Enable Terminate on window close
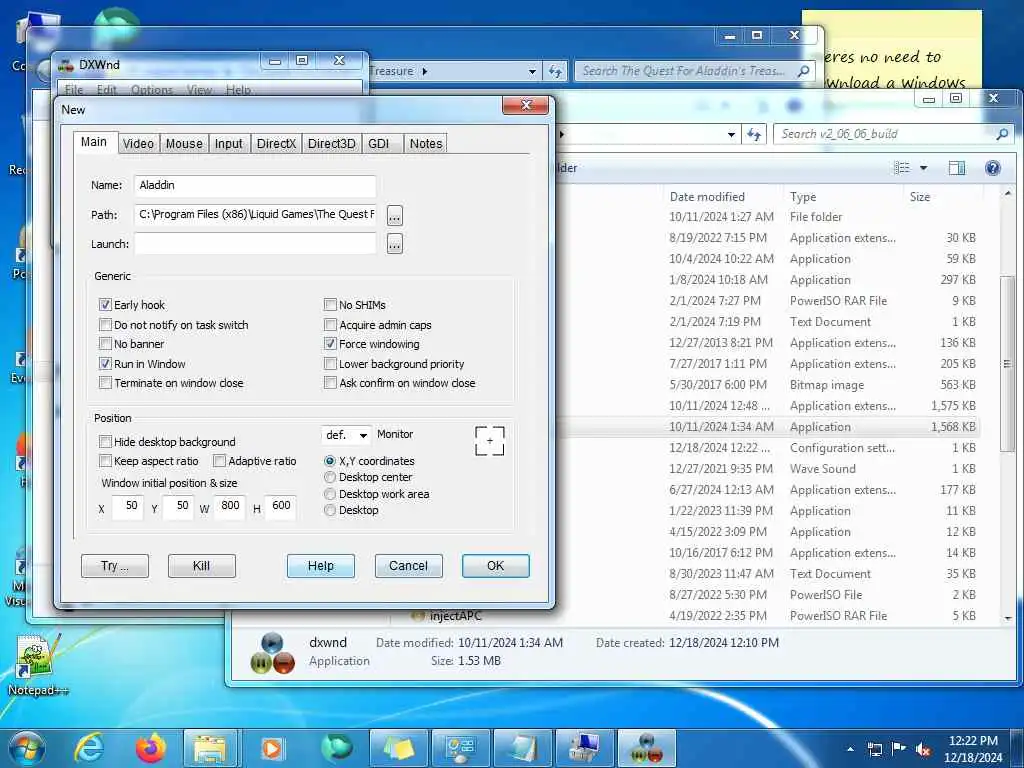Screen dimensions: 1024x768 pyautogui.click(x=105, y=383)
